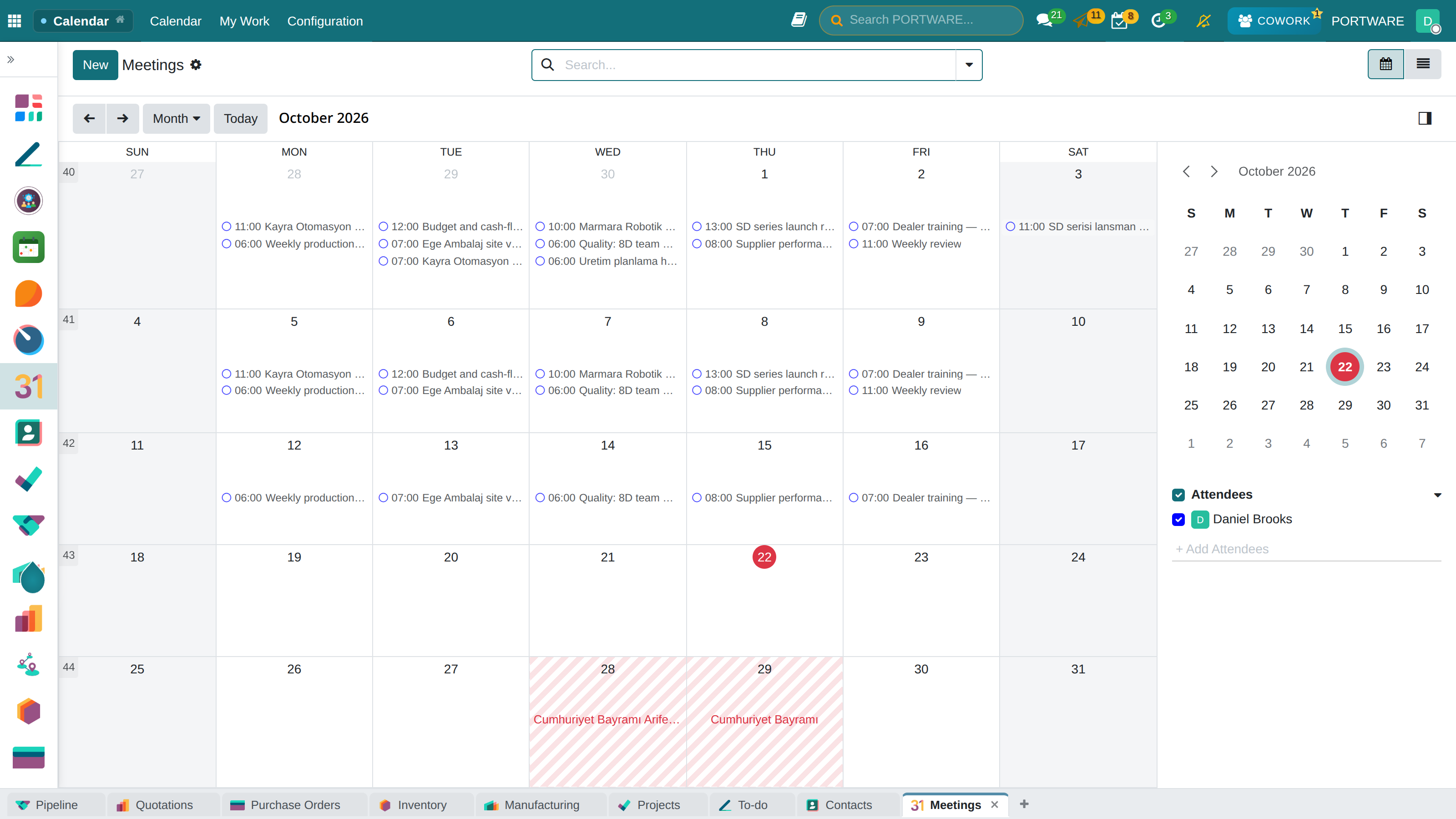This screenshot has width=1456, height=819.
Task: Close the Meetings bottom tab
Action: pos(994,804)
